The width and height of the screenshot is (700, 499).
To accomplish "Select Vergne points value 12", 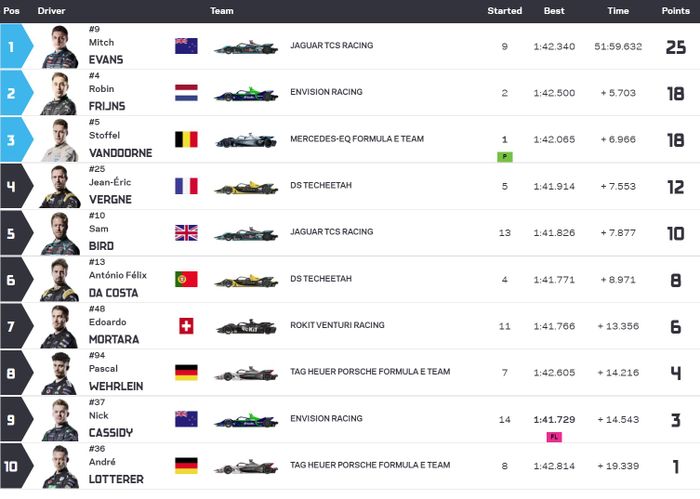I will click(x=675, y=187).
